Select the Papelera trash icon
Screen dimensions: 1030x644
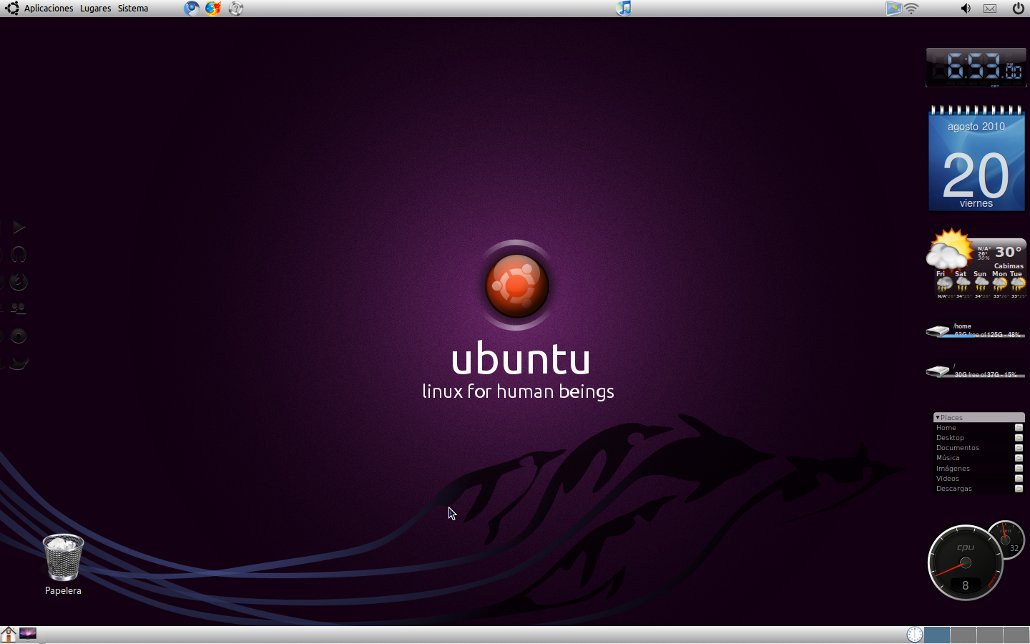(63, 564)
